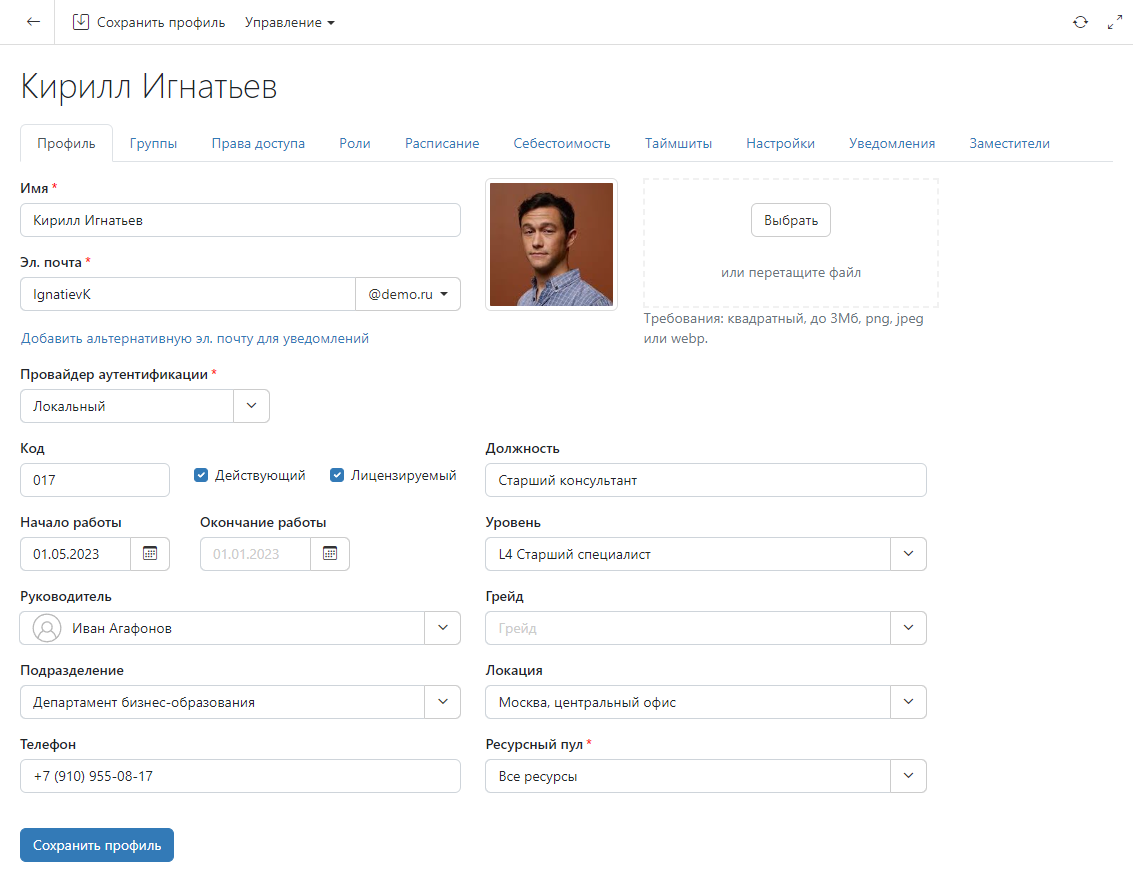Click the IgnatievK email input field
The width and height of the screenshot is (1133, 877).
188,294
